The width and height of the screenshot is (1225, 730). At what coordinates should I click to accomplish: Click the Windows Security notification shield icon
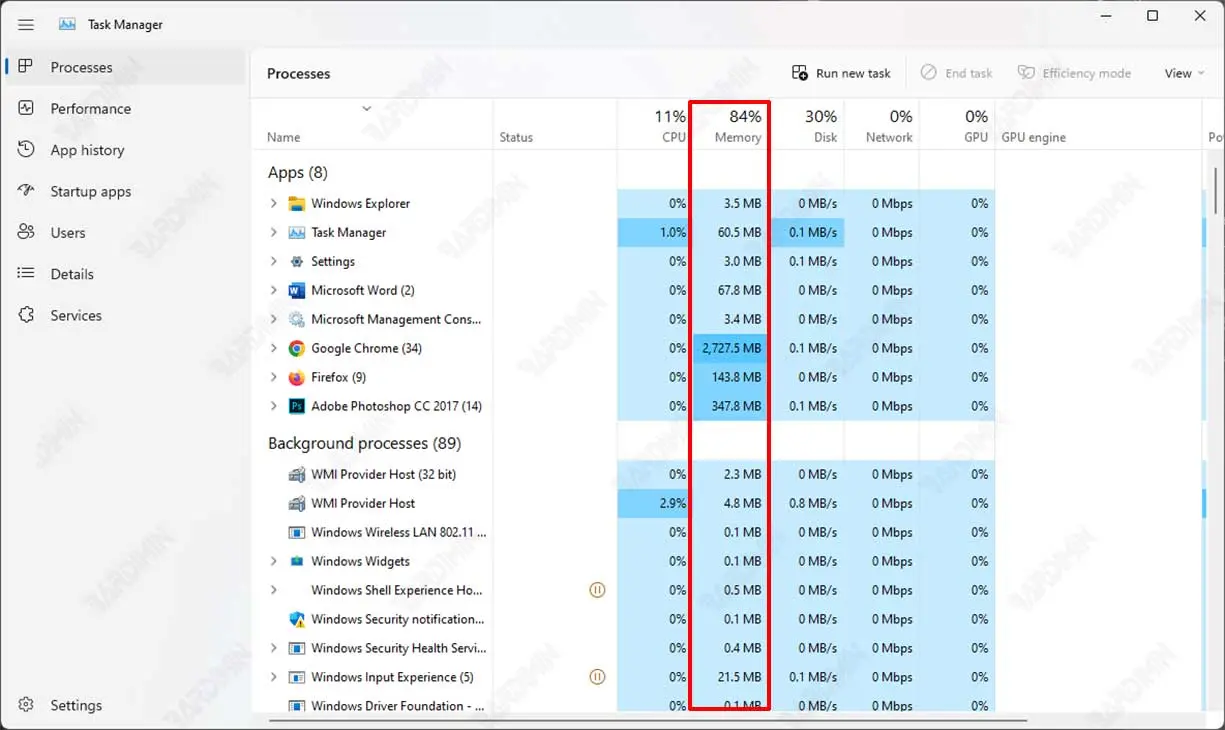296,620
